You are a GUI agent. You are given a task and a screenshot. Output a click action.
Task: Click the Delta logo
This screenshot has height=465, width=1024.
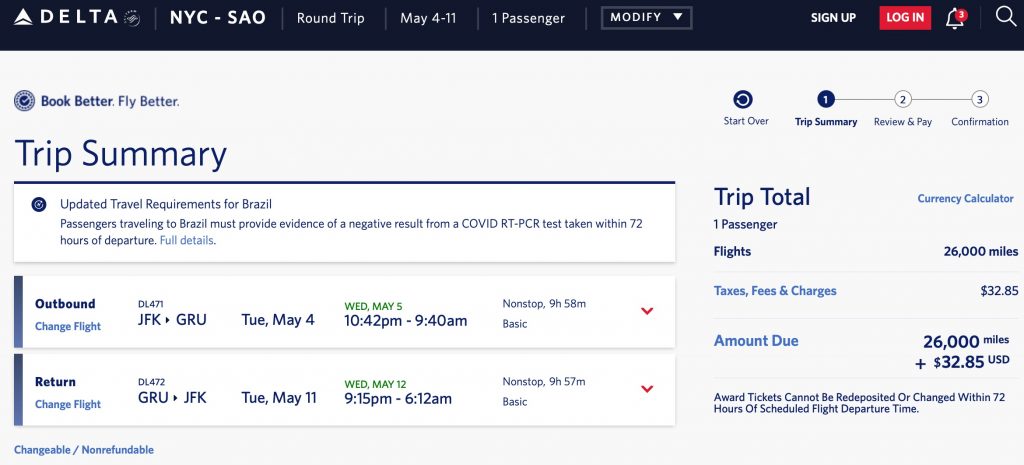click(65, 18)
